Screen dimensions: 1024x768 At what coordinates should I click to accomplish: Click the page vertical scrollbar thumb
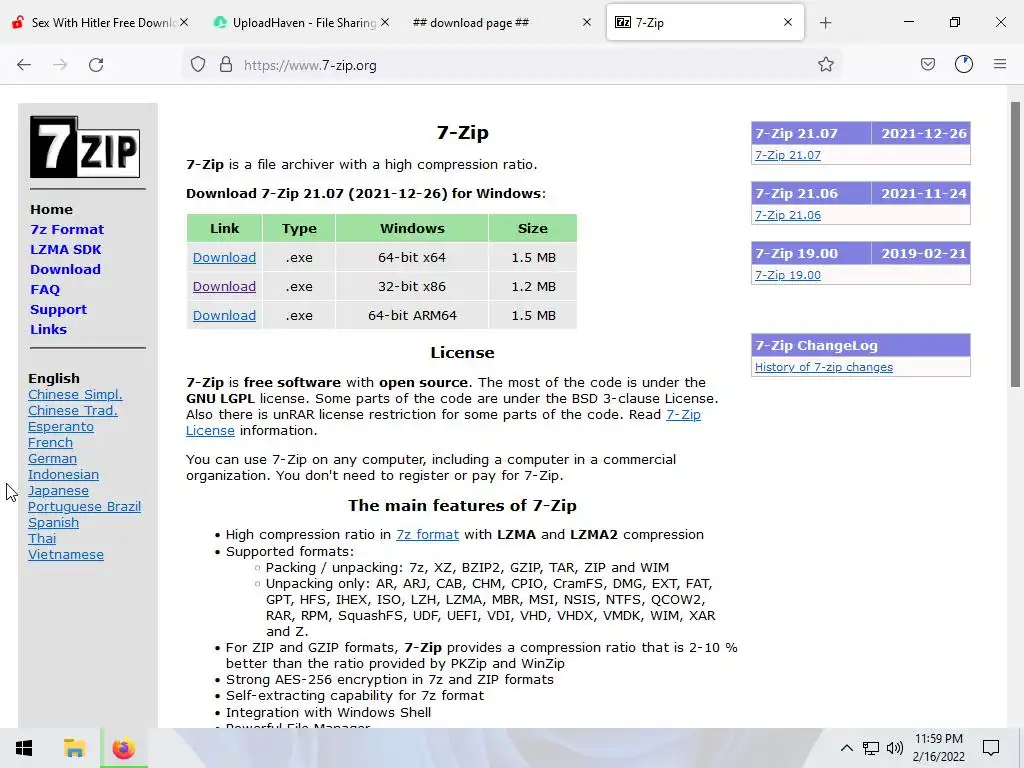[x=1015, y=244]
